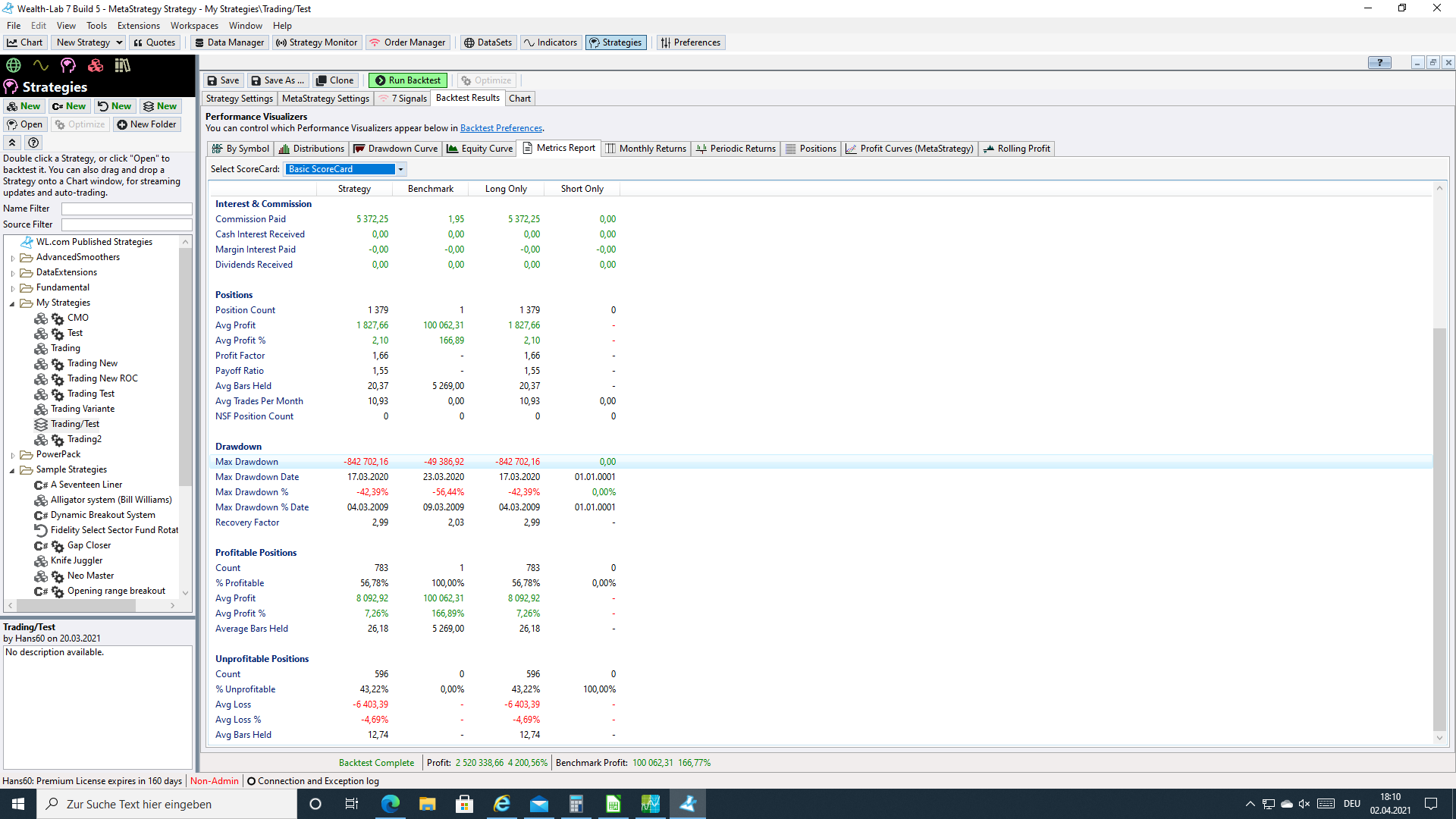The width and height of the screenshot is (1456, 819).
Task: Open the red building-blocks icon in panel header
Action: pos(96,65)
